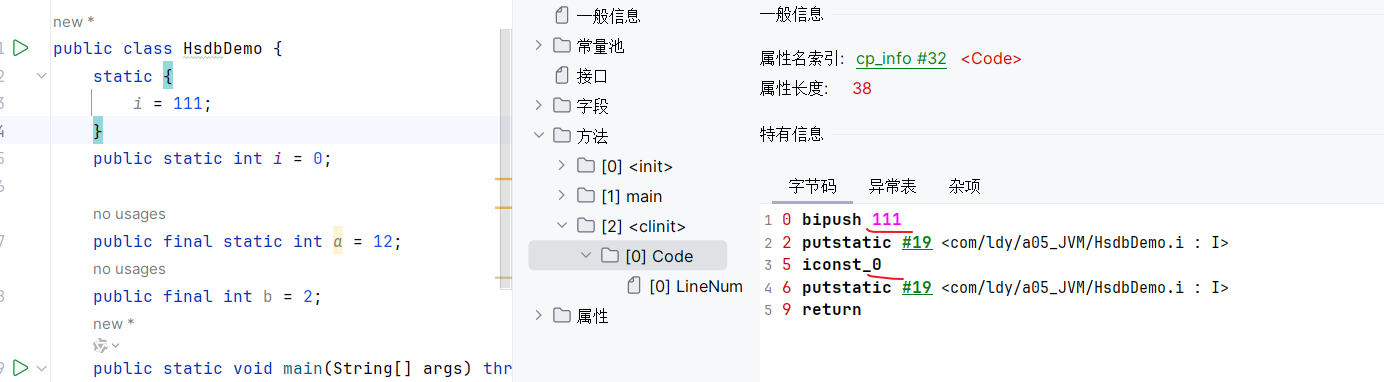The width and height of the screenshot is (1384, 382).
Task: Click the editor vertical scrollbar
Action: click(x=505, y=158)
